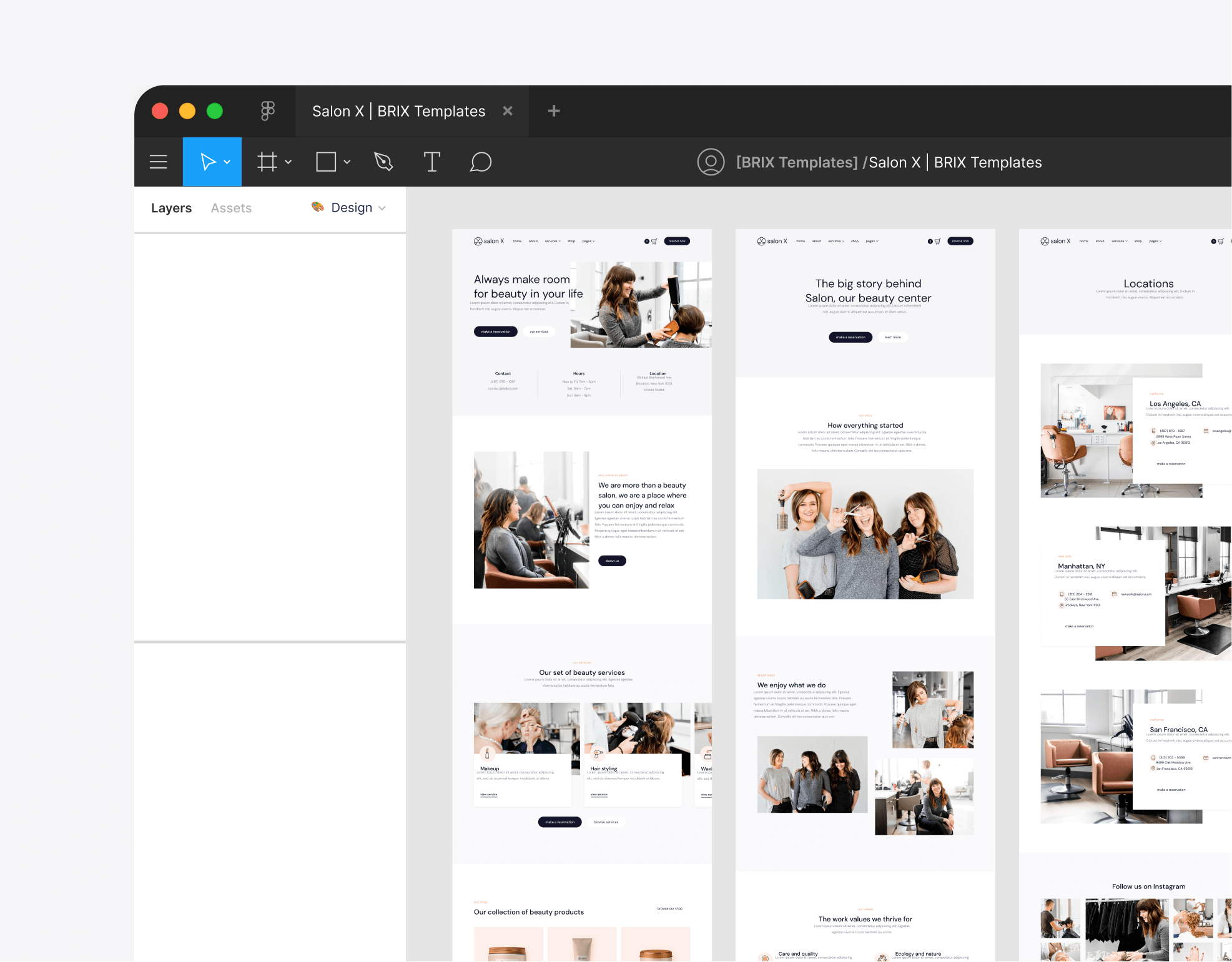Click Locations page heading

(x=1149, y=283)
